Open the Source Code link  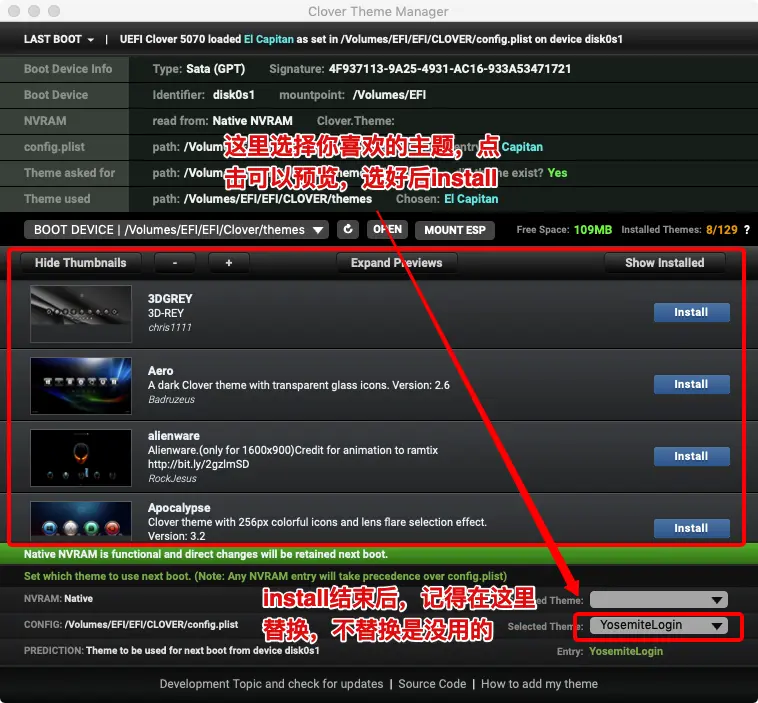click(432, 684)
